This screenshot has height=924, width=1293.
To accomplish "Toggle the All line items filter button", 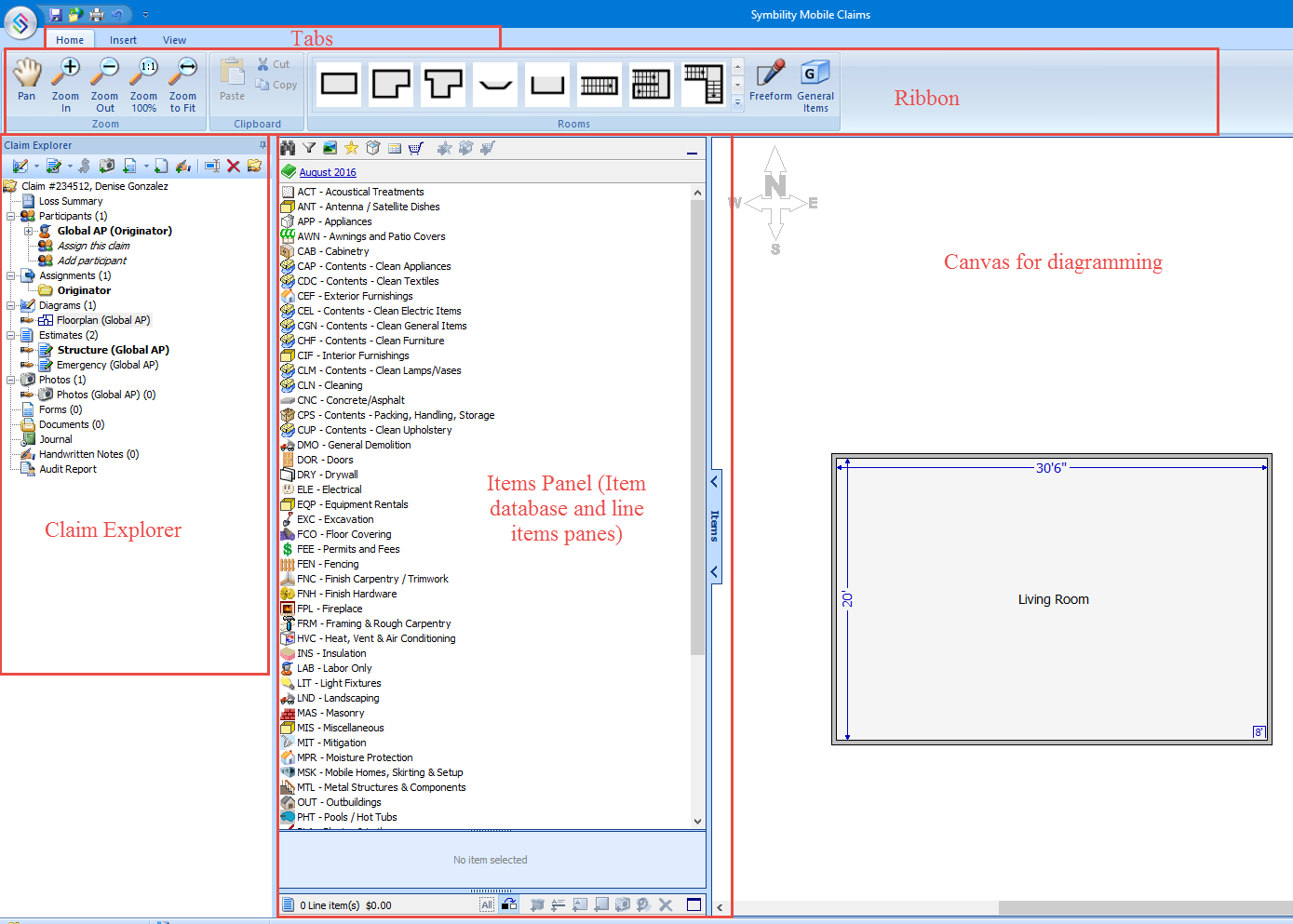I will (x=487, y=904).
